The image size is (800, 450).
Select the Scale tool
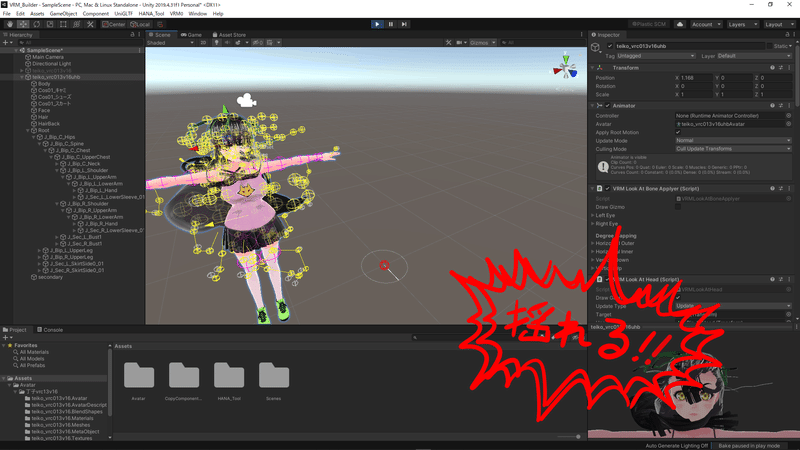click(x=49, y=24)
